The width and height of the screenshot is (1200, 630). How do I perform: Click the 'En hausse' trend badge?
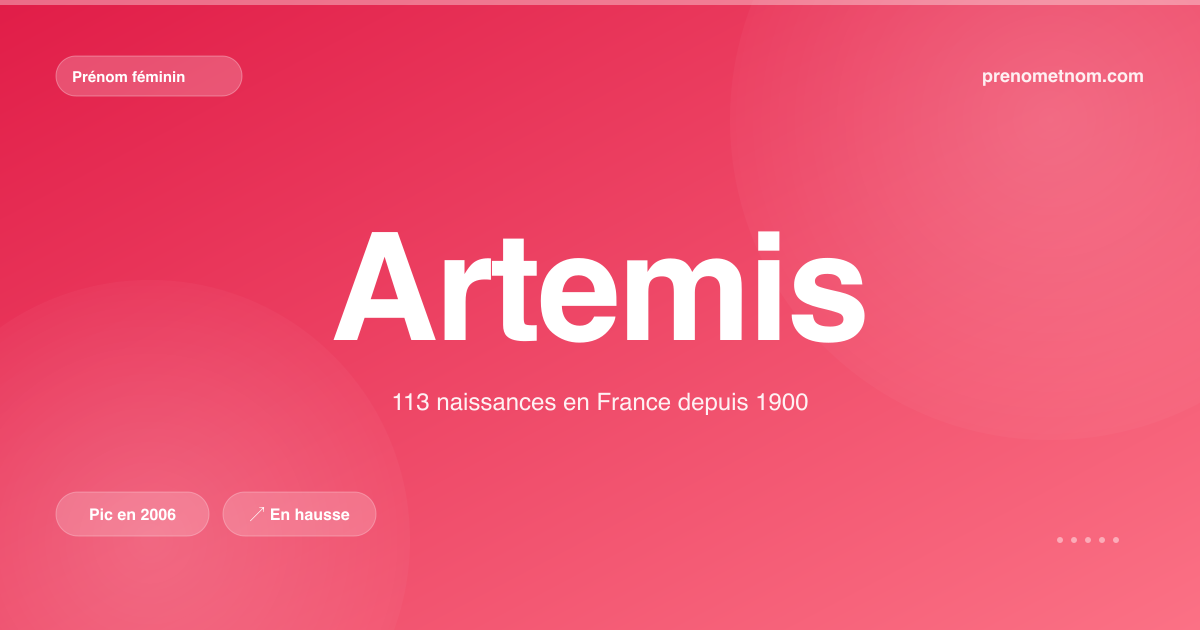(299, 514)
